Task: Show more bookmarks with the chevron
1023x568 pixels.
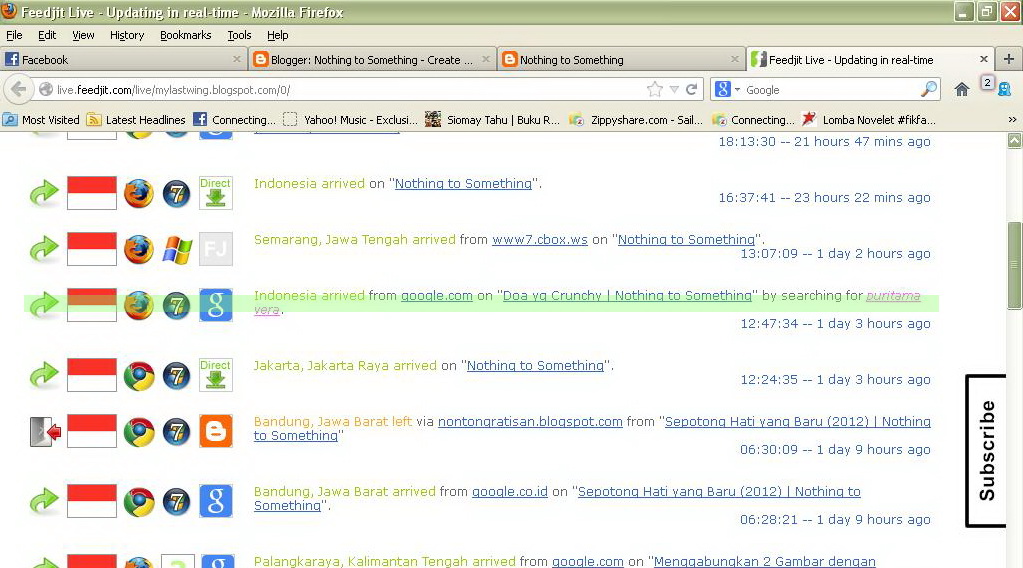Action: 1012,119
